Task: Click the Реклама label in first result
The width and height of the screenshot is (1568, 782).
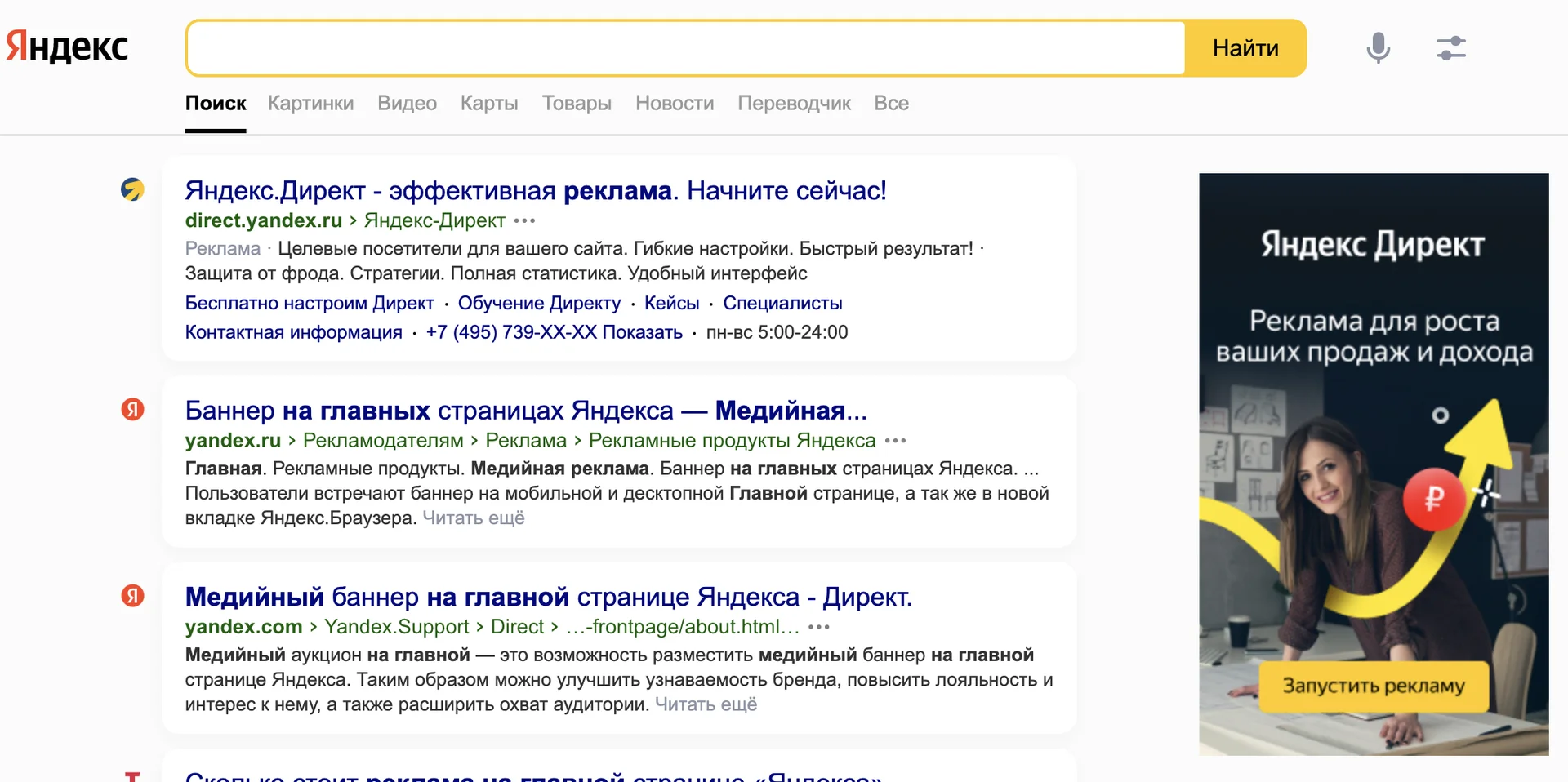Action: pyautogui.click(x=223, y=248)
